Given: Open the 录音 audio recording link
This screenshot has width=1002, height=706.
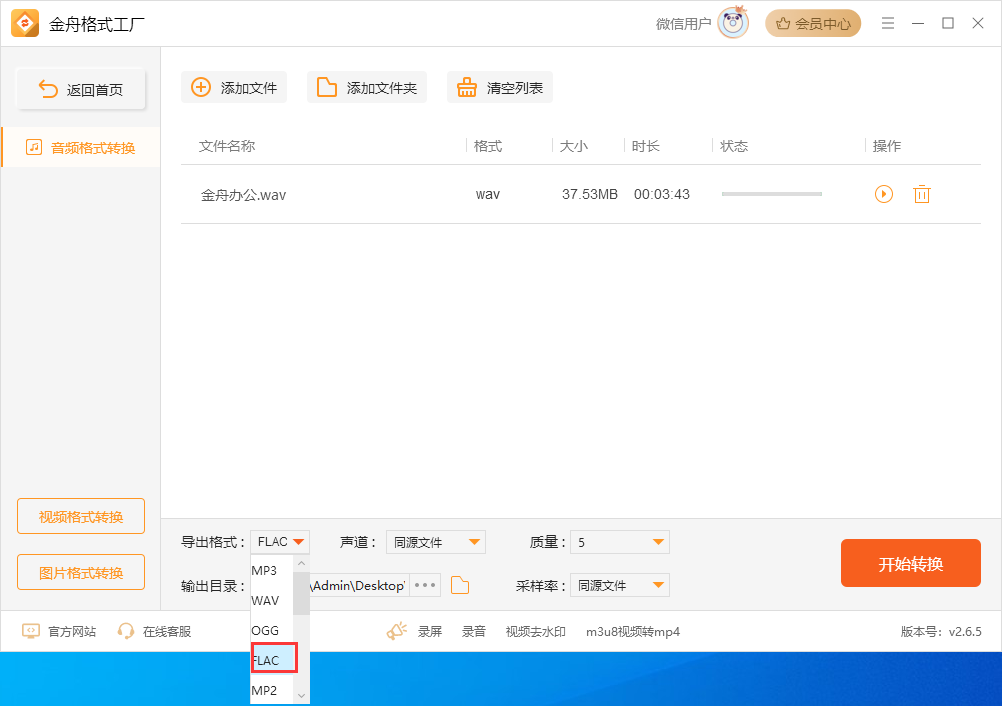Looking at the screenshot, I should (x=474, y=631).
